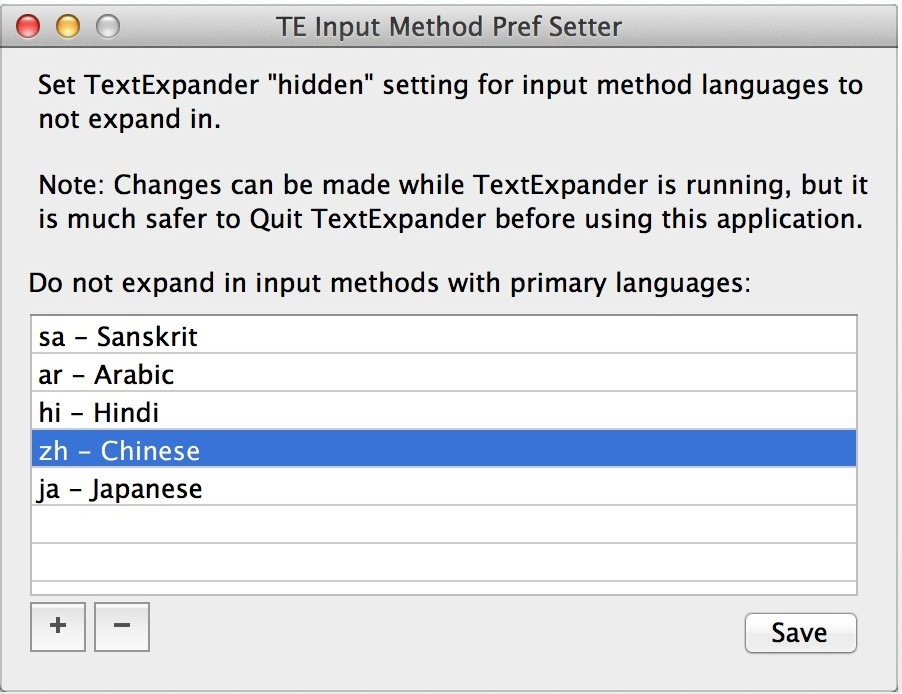
Task: Save the input method preferences
Action: [x=800, y=632]
